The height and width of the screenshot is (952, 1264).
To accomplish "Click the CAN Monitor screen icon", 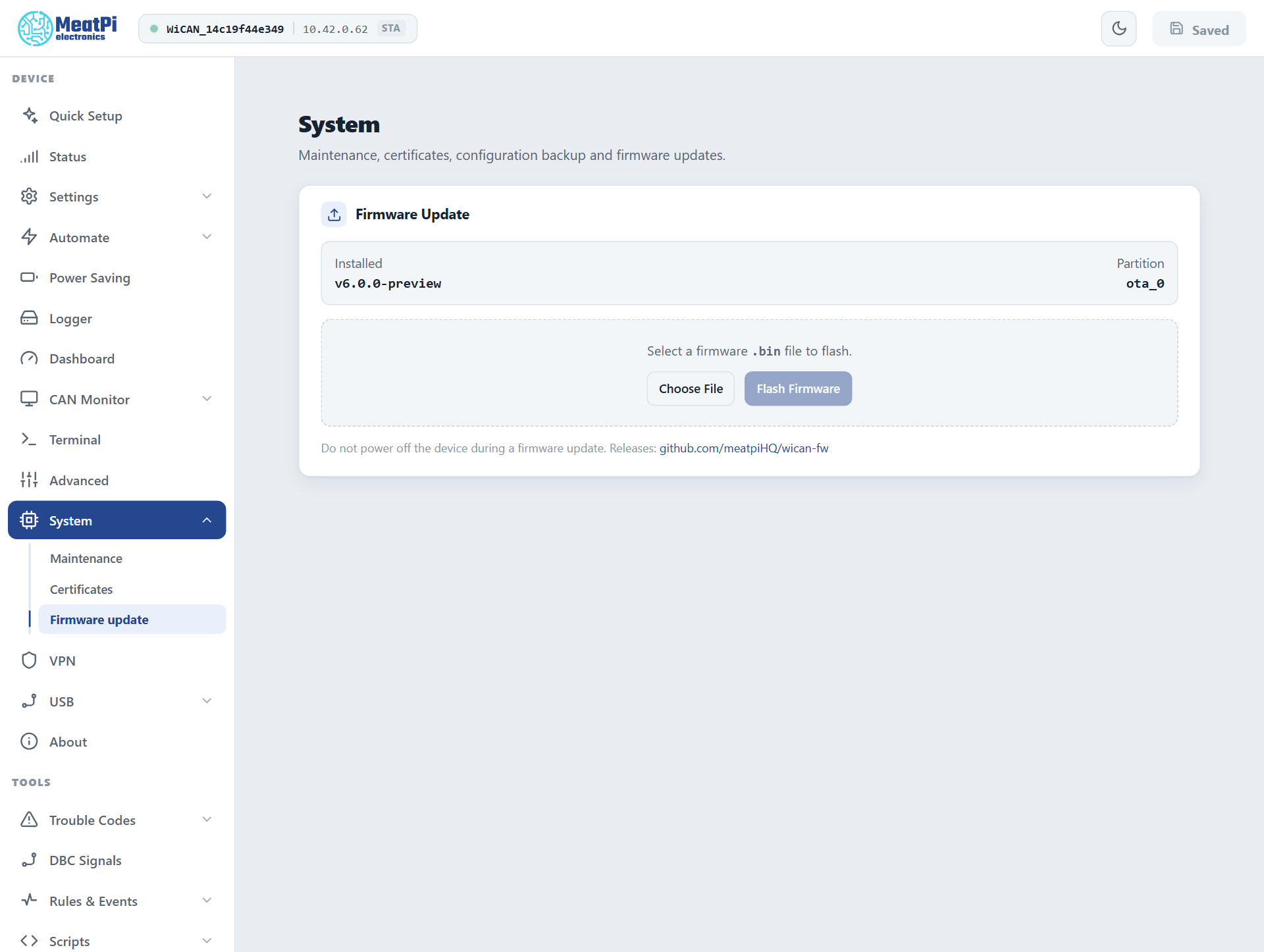I will click(x=30, y=399).
